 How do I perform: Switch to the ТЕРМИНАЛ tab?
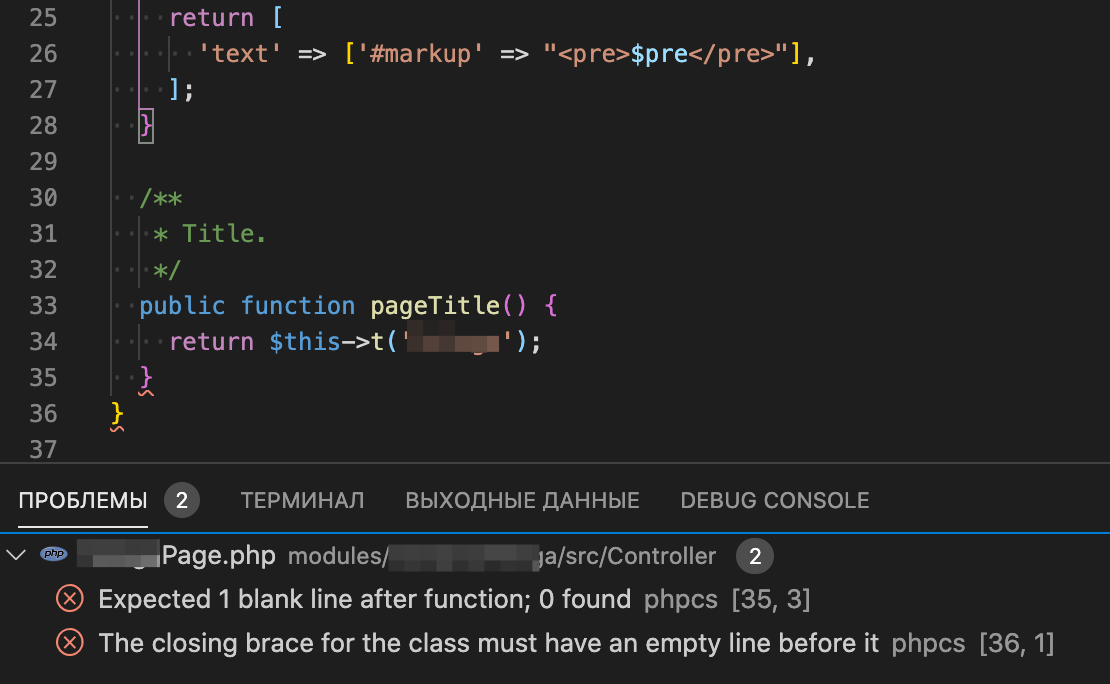coord(302,501)
